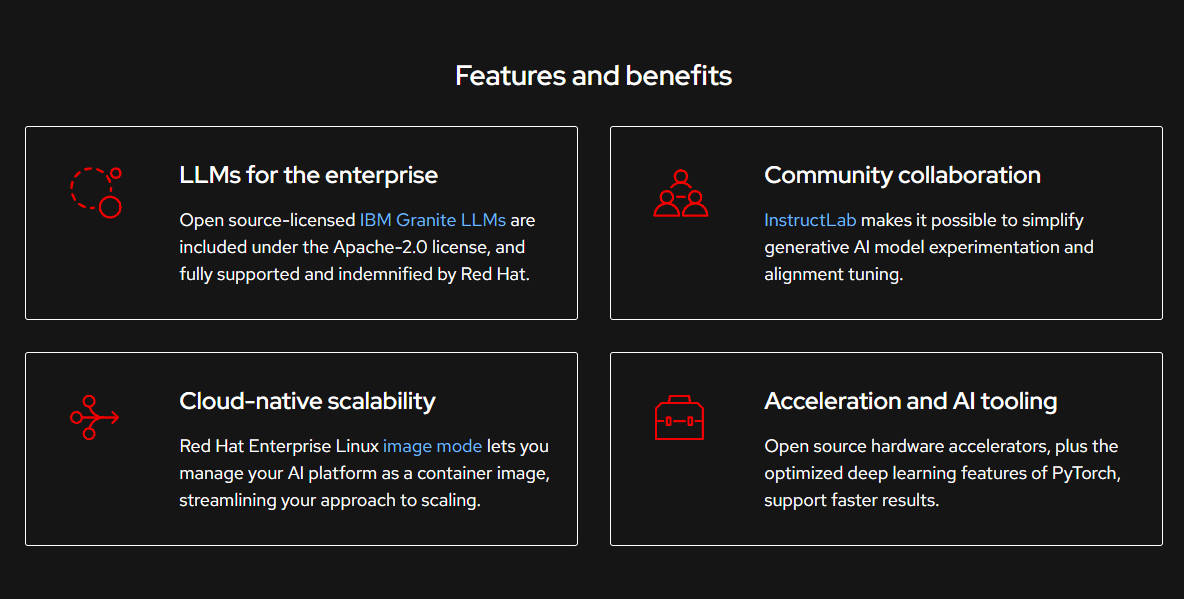1184x599 pixels.
Task: Click the Acceleration and AI tooling heading
Action: (911, 401)
